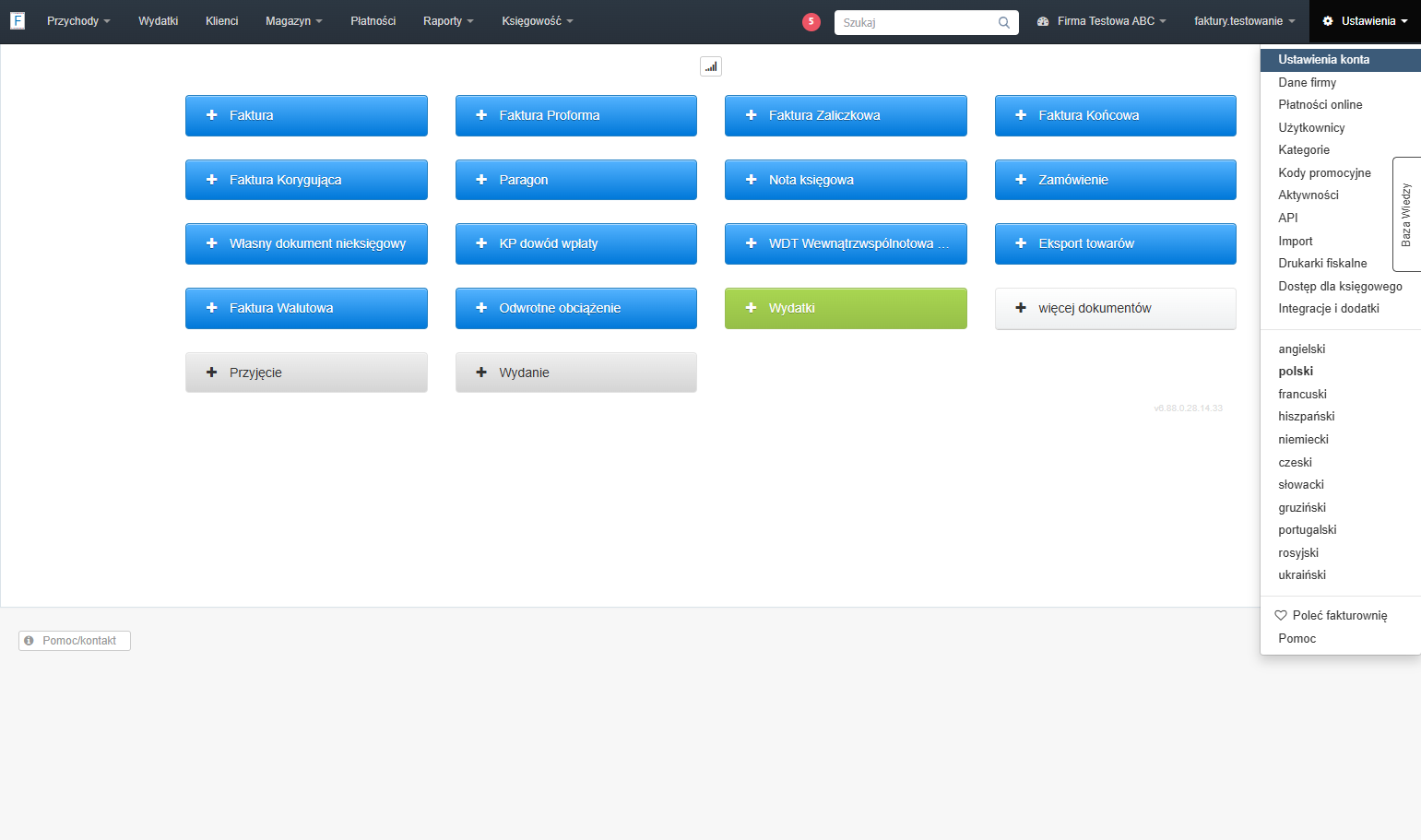Select Ustawienia konta menu entry
1421x840 pixels.
1341,59
